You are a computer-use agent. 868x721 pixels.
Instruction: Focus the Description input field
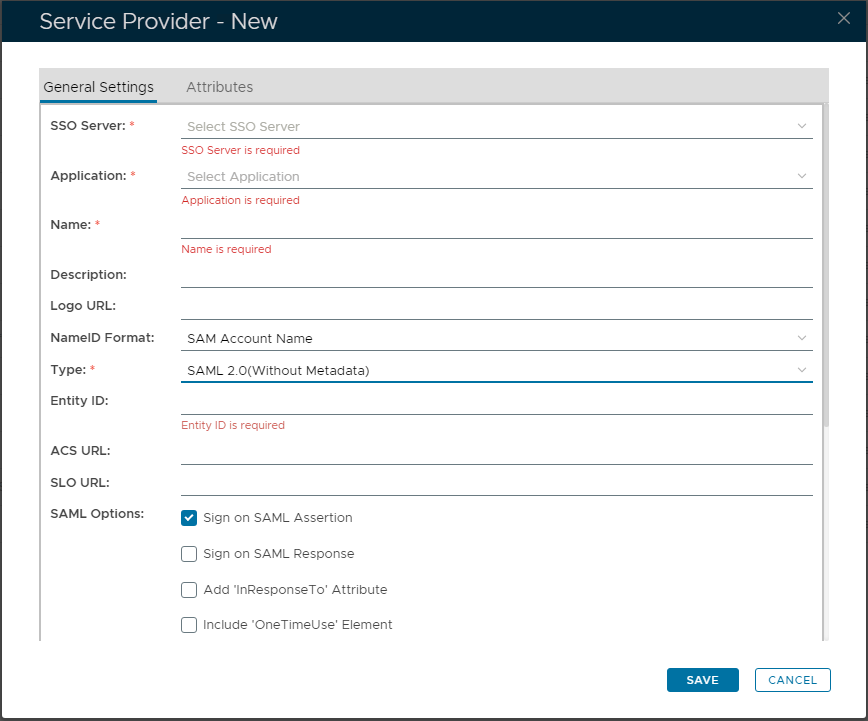(496, 275)
